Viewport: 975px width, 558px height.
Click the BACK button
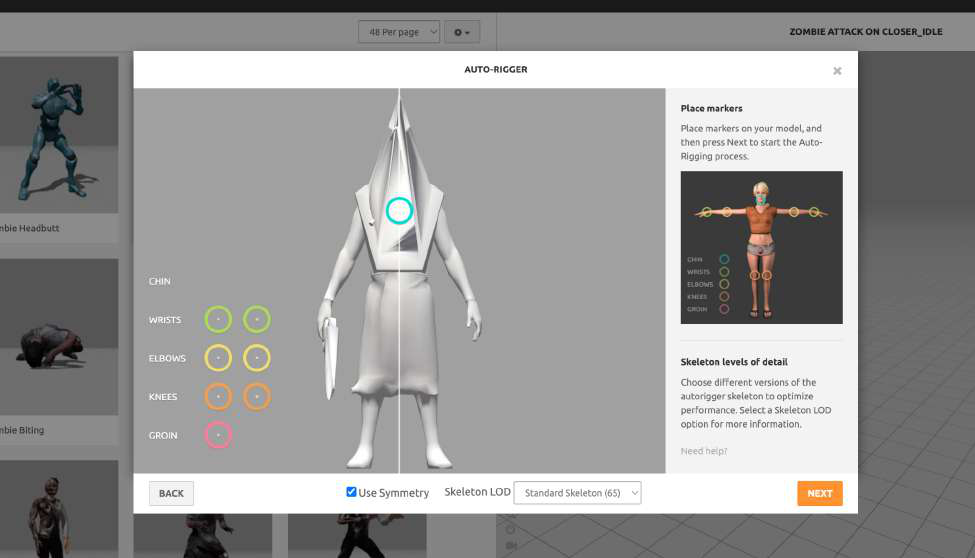coord(171,493)
